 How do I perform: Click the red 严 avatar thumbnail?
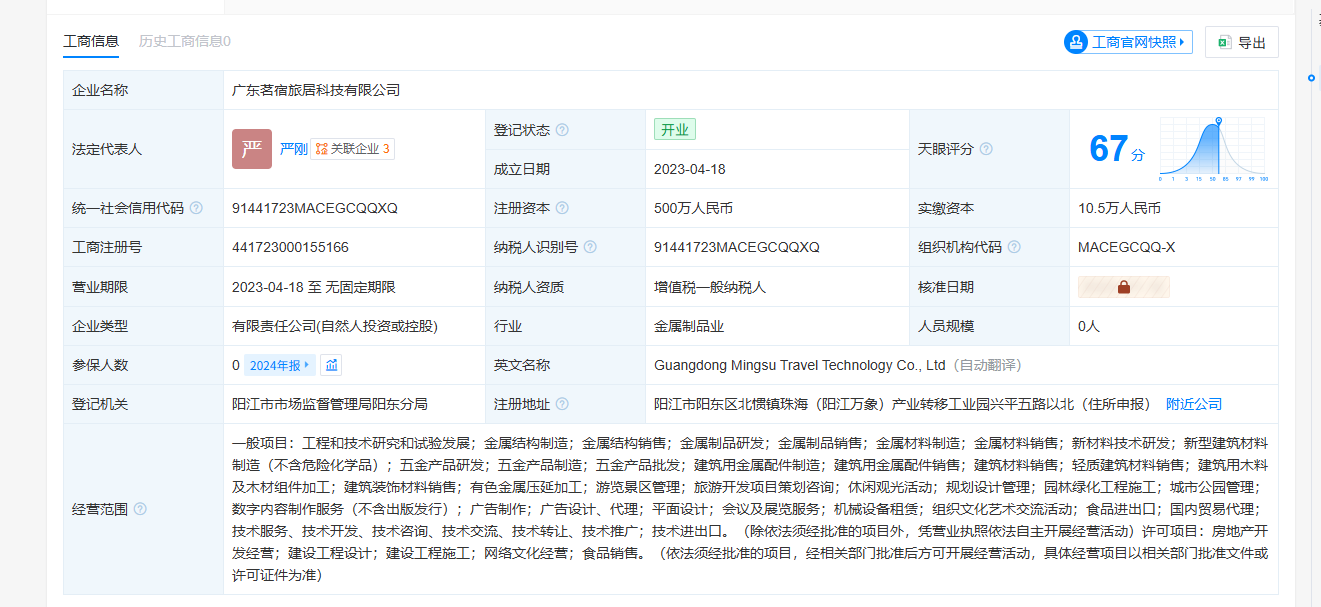(x=252, y=149)
